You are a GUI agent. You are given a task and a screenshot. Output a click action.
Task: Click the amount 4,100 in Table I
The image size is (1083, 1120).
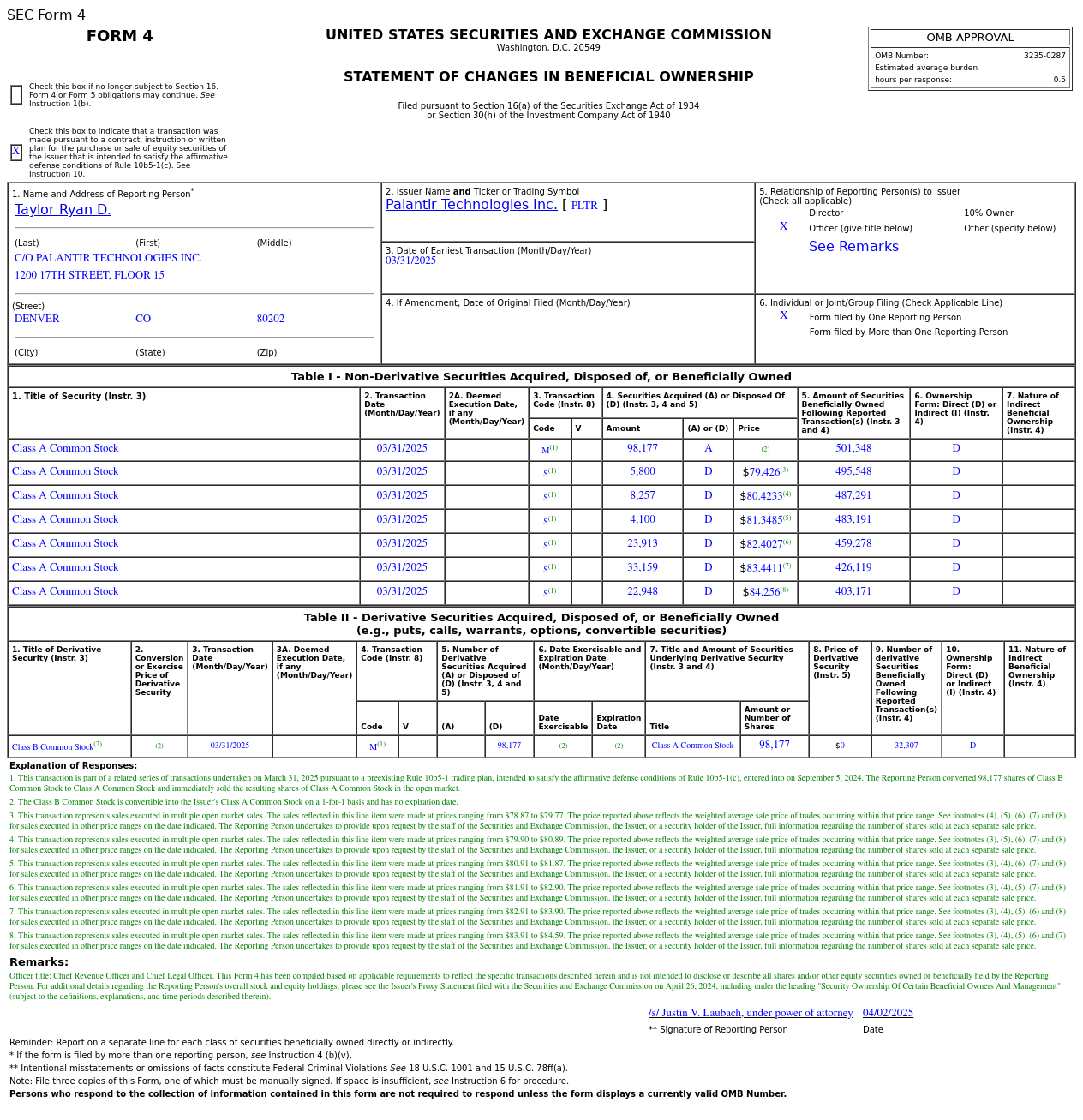coord(643,519)
